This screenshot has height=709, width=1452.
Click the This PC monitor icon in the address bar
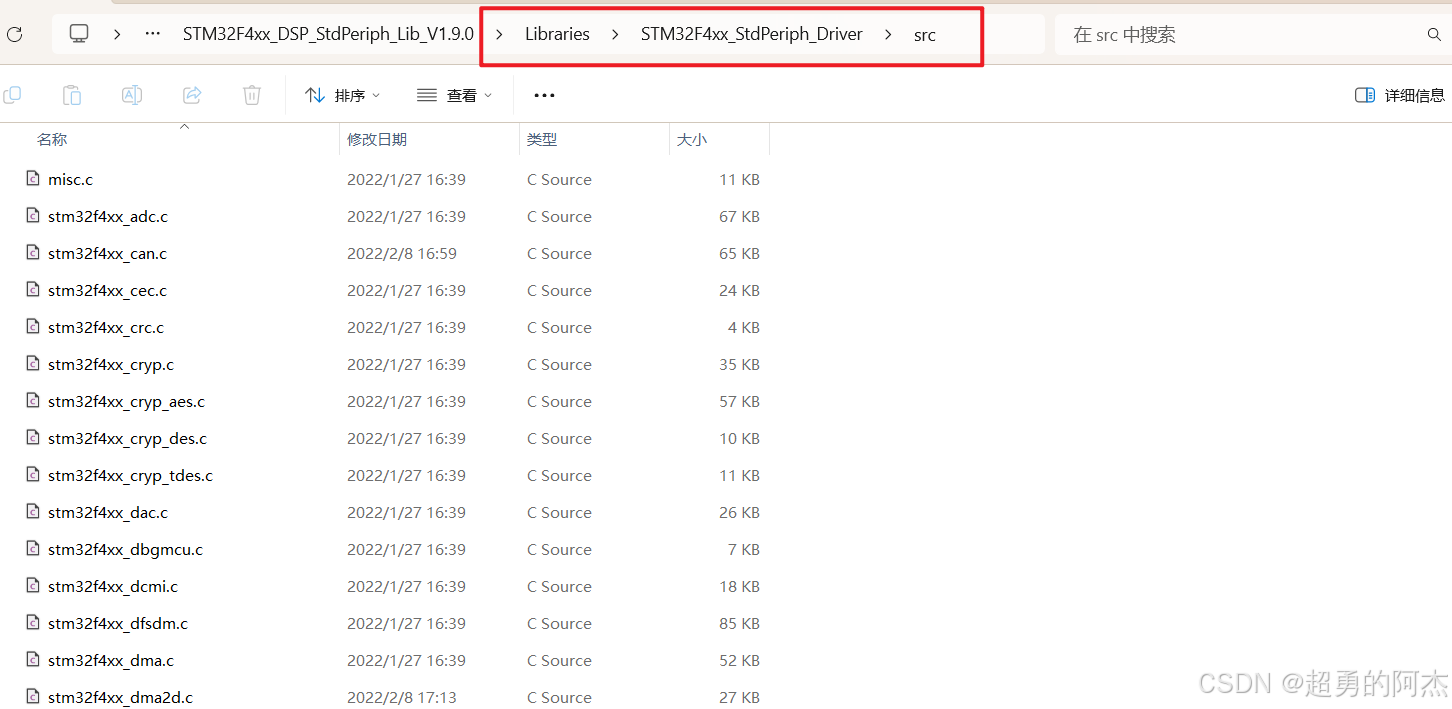click(x=79, y=34)
